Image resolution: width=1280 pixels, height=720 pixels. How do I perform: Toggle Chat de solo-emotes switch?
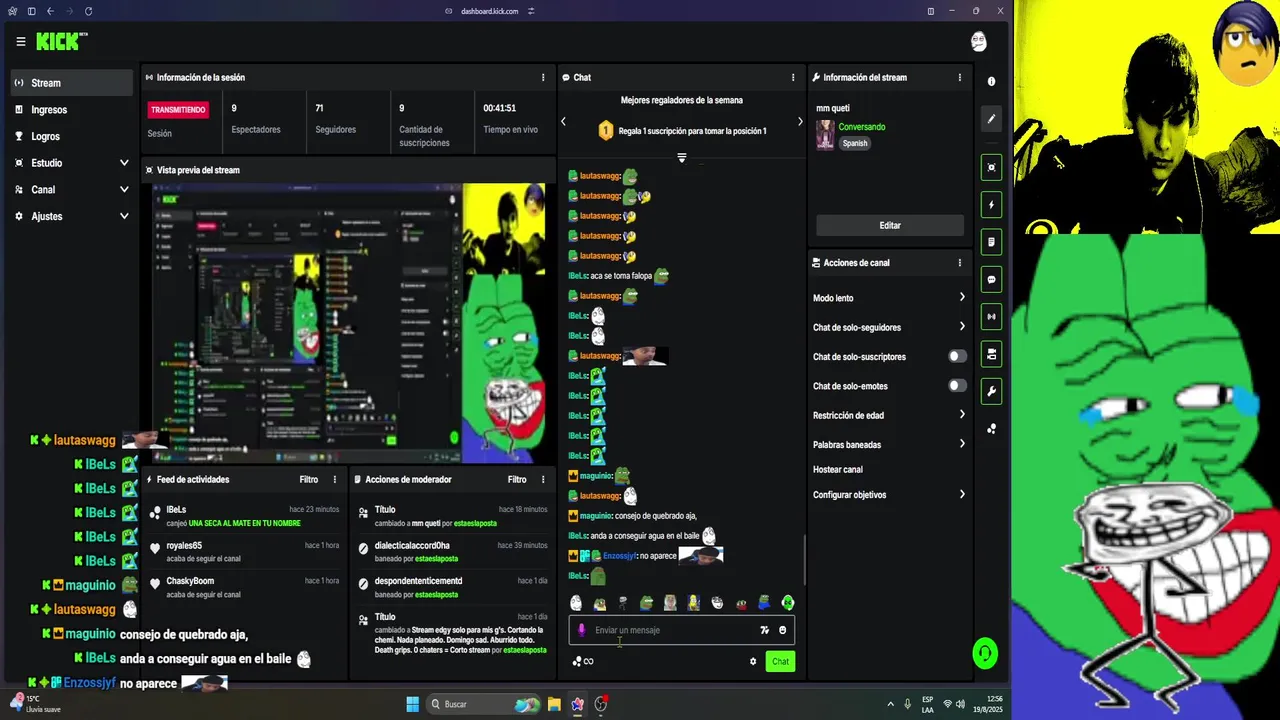(x=957, y=386)
